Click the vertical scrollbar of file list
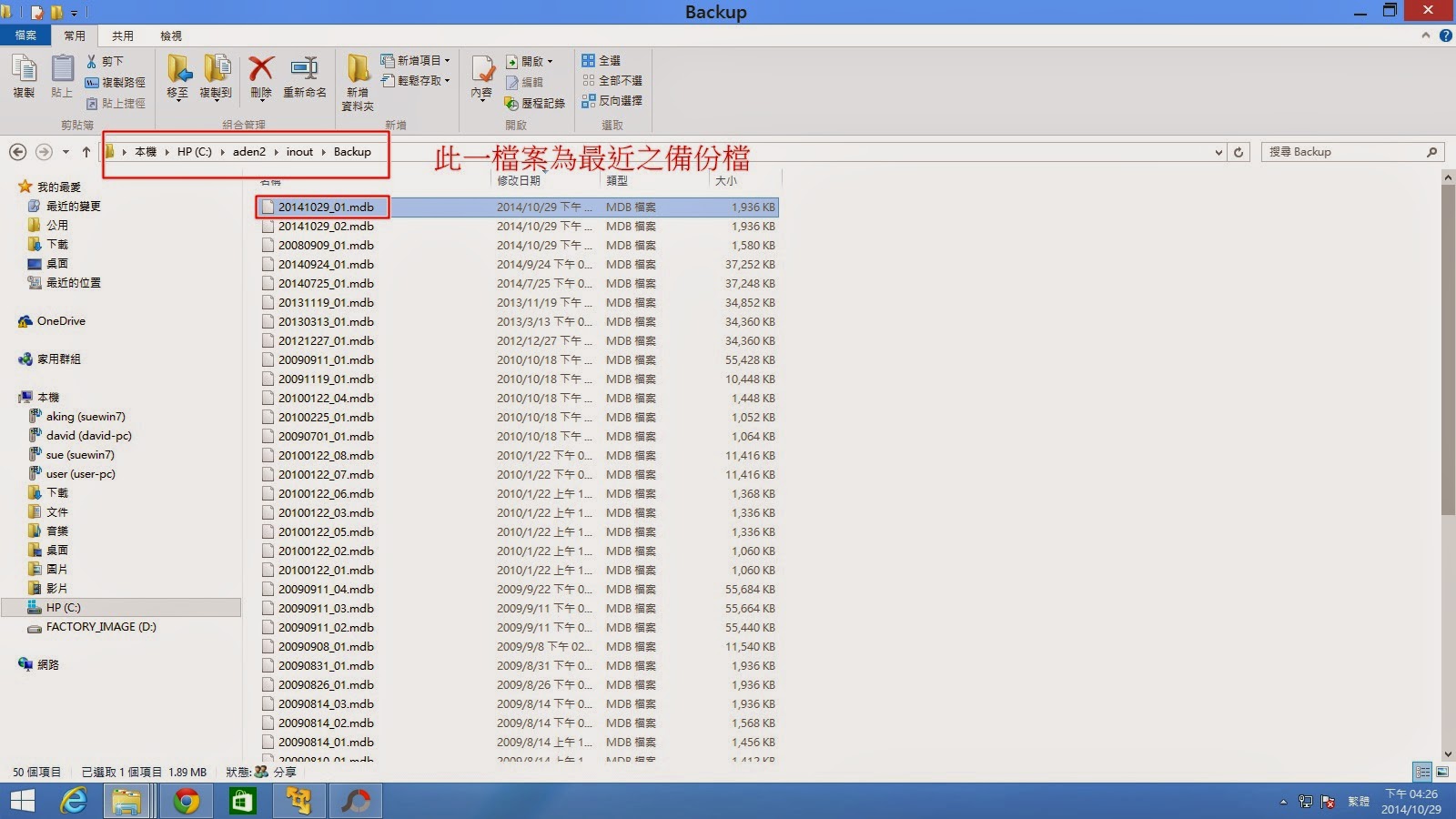1456x819 pixels. pyautogui.click(x=1448, y=351)
